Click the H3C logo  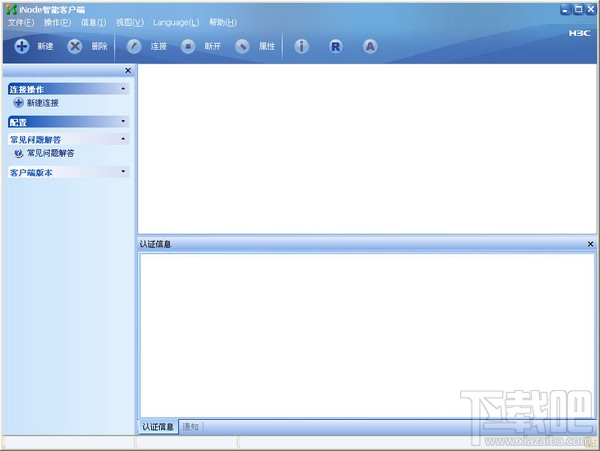click(x=579, y=33)
